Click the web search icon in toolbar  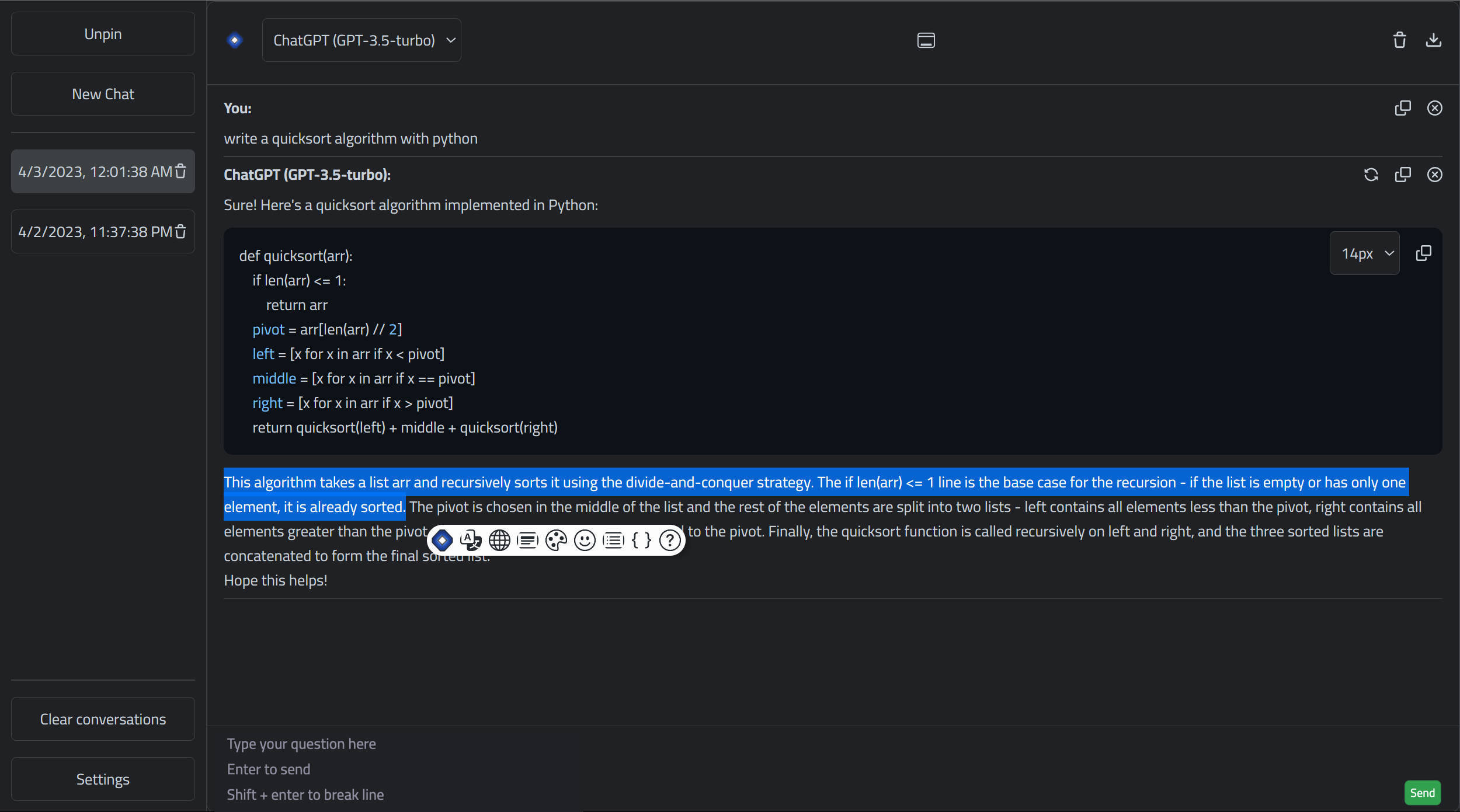pyautogui.click(x=498, y=540)
